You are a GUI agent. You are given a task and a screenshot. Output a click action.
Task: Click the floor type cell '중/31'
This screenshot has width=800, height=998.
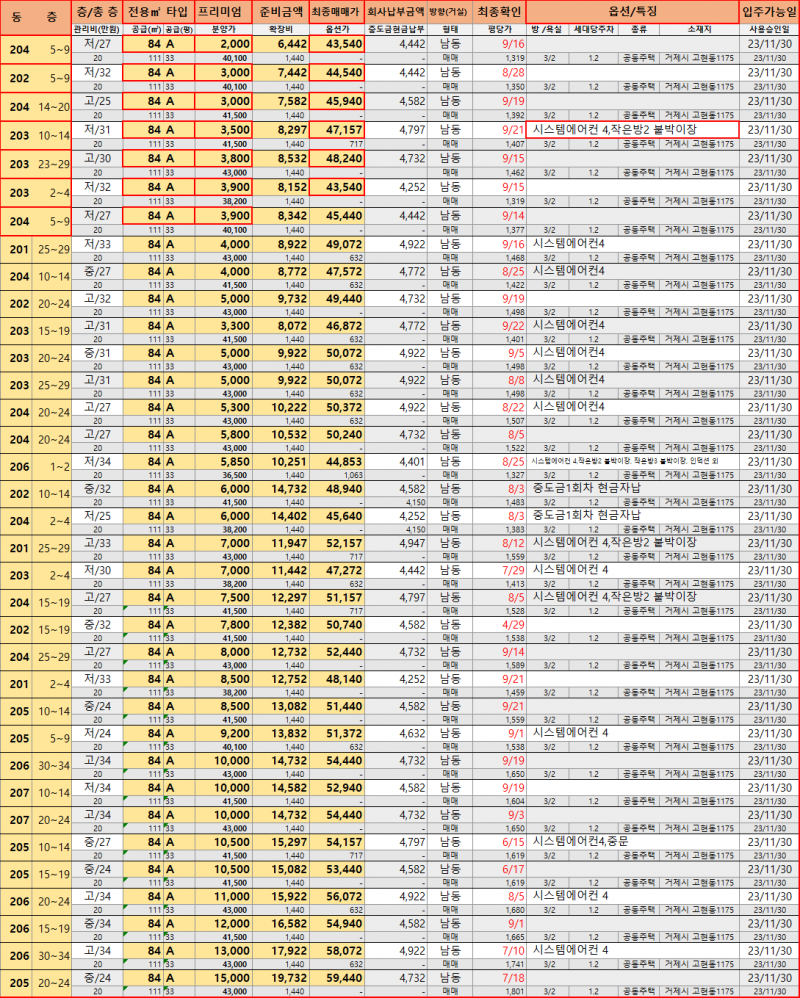point(97,353)
